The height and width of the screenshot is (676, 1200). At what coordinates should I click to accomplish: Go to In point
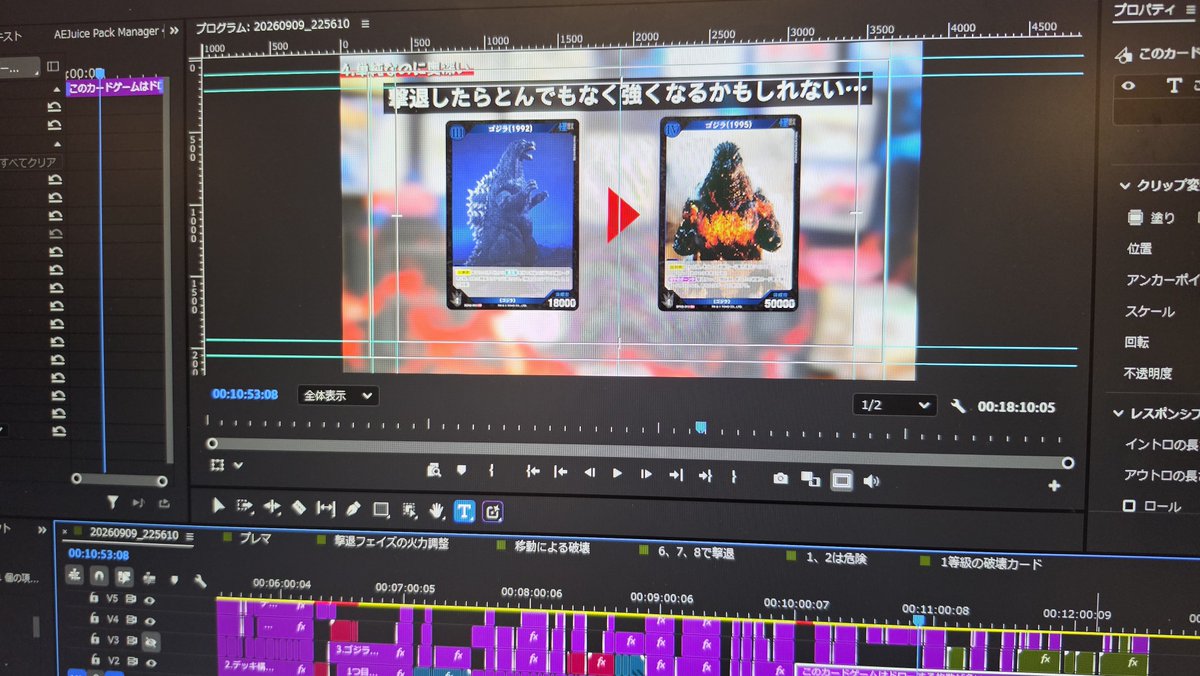(x=533, y=472)
